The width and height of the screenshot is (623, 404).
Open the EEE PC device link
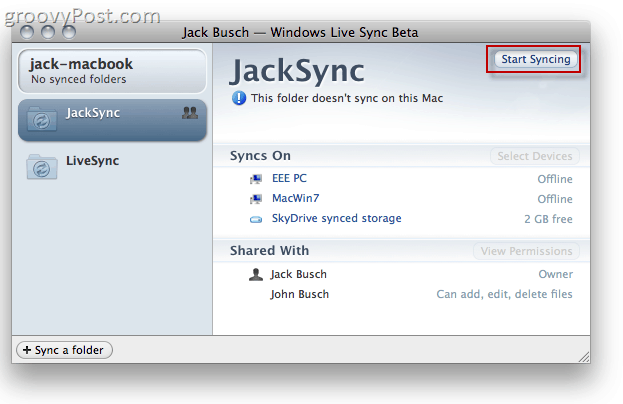[289, 178]
